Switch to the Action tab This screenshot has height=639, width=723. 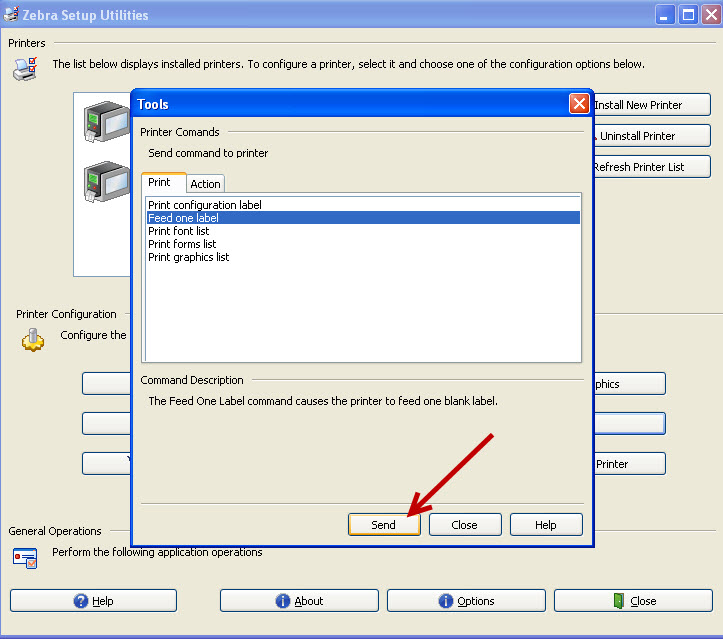click(x=205, y=184)
